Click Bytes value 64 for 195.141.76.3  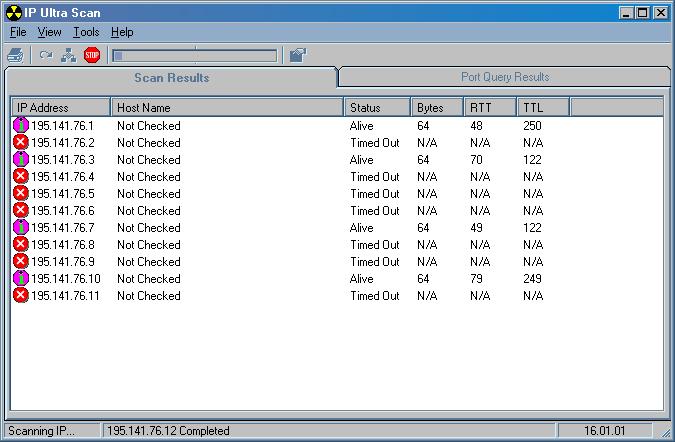(x=423, y=160)
